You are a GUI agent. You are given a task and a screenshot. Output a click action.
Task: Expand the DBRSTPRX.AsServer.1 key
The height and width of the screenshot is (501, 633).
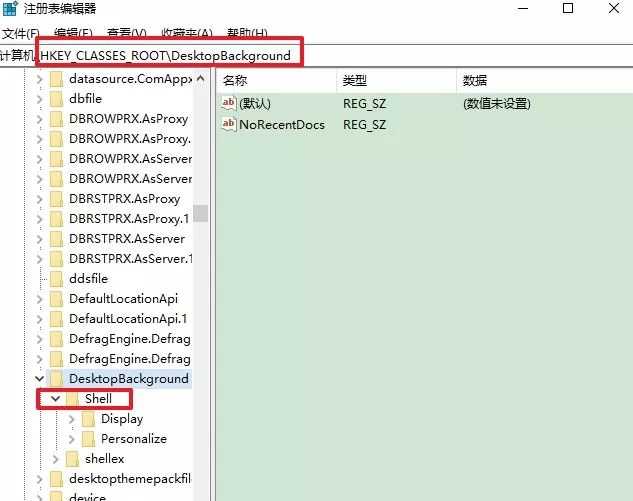[x=39, y=259]
